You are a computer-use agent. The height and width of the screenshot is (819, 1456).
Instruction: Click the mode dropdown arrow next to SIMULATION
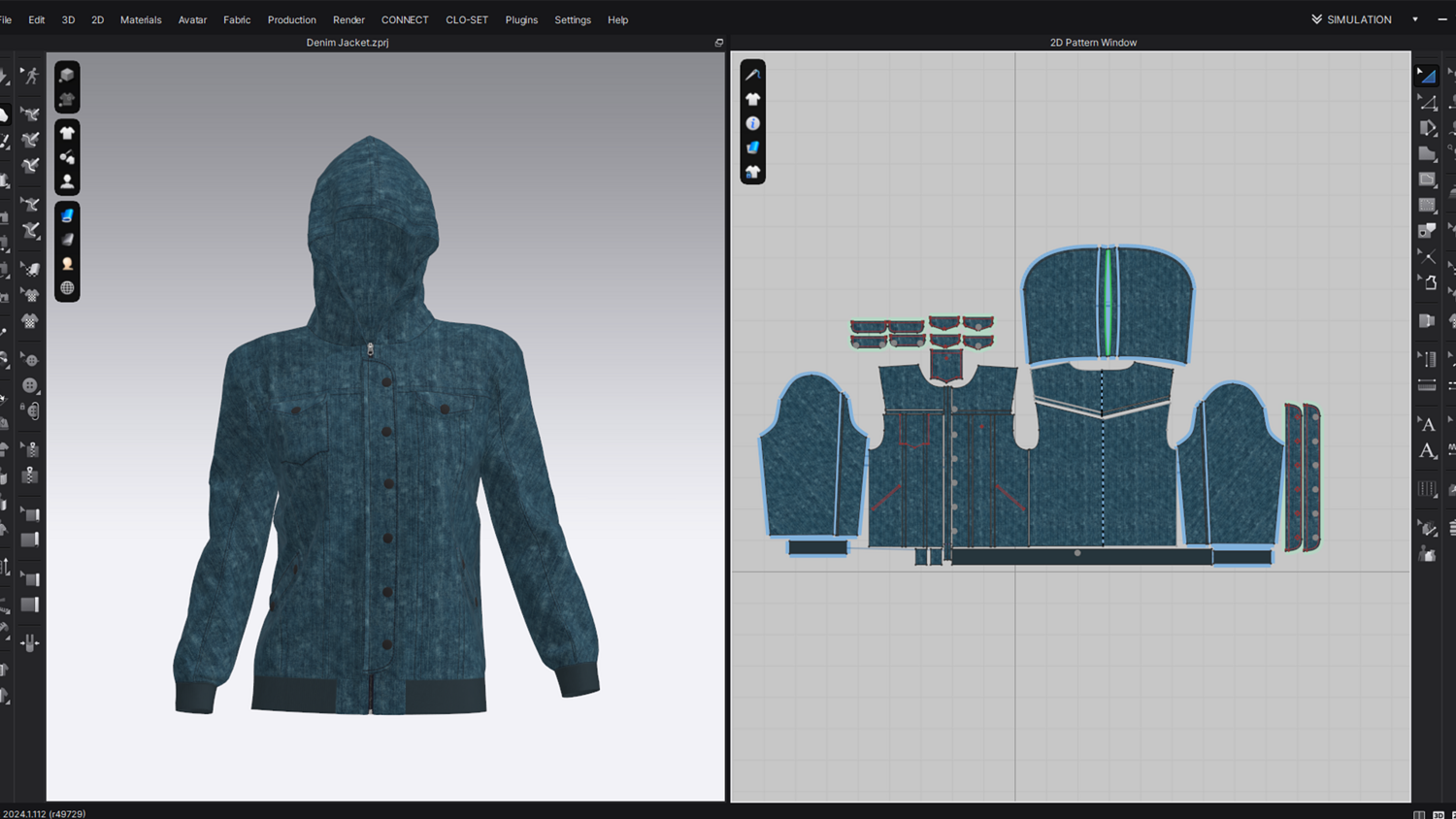point(1415,19)
